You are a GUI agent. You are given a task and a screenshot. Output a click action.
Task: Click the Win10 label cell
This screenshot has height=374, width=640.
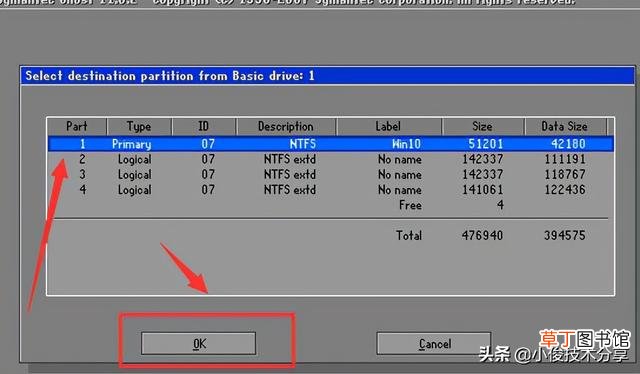pos(406,144)
